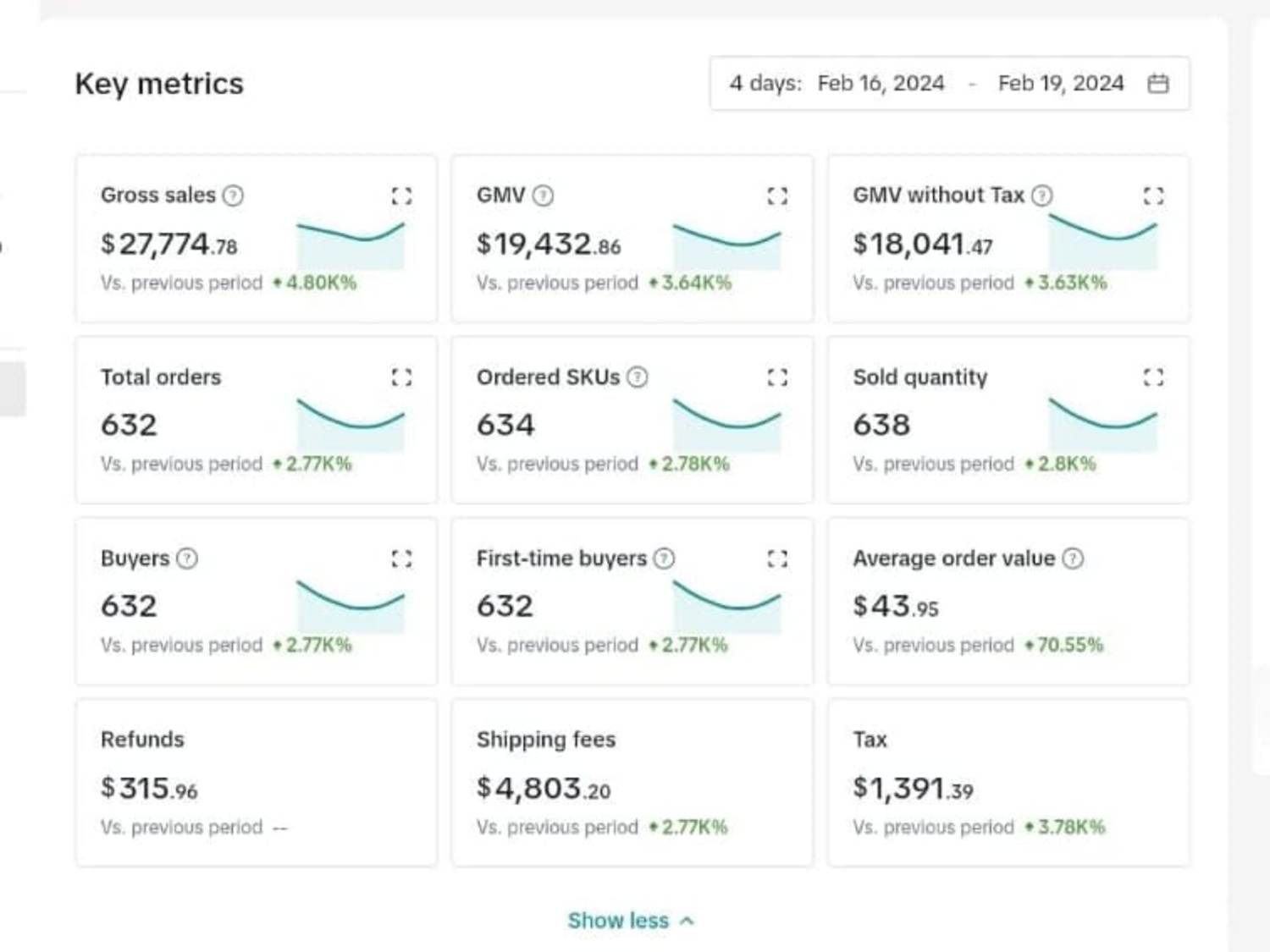Show Gross sales help tooltip icon

233,195
